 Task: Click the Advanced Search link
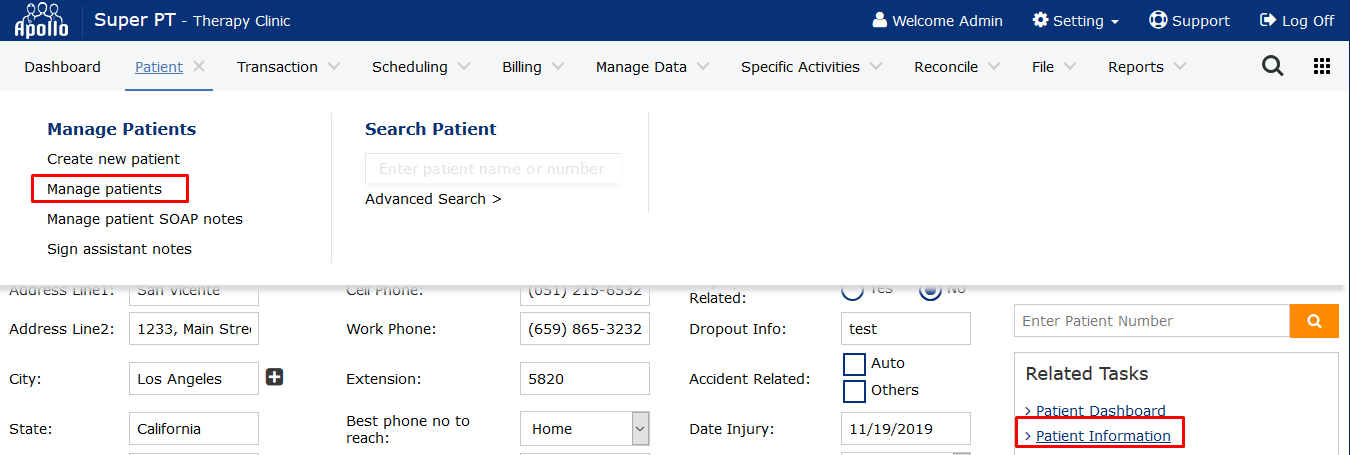coord(433,199)
